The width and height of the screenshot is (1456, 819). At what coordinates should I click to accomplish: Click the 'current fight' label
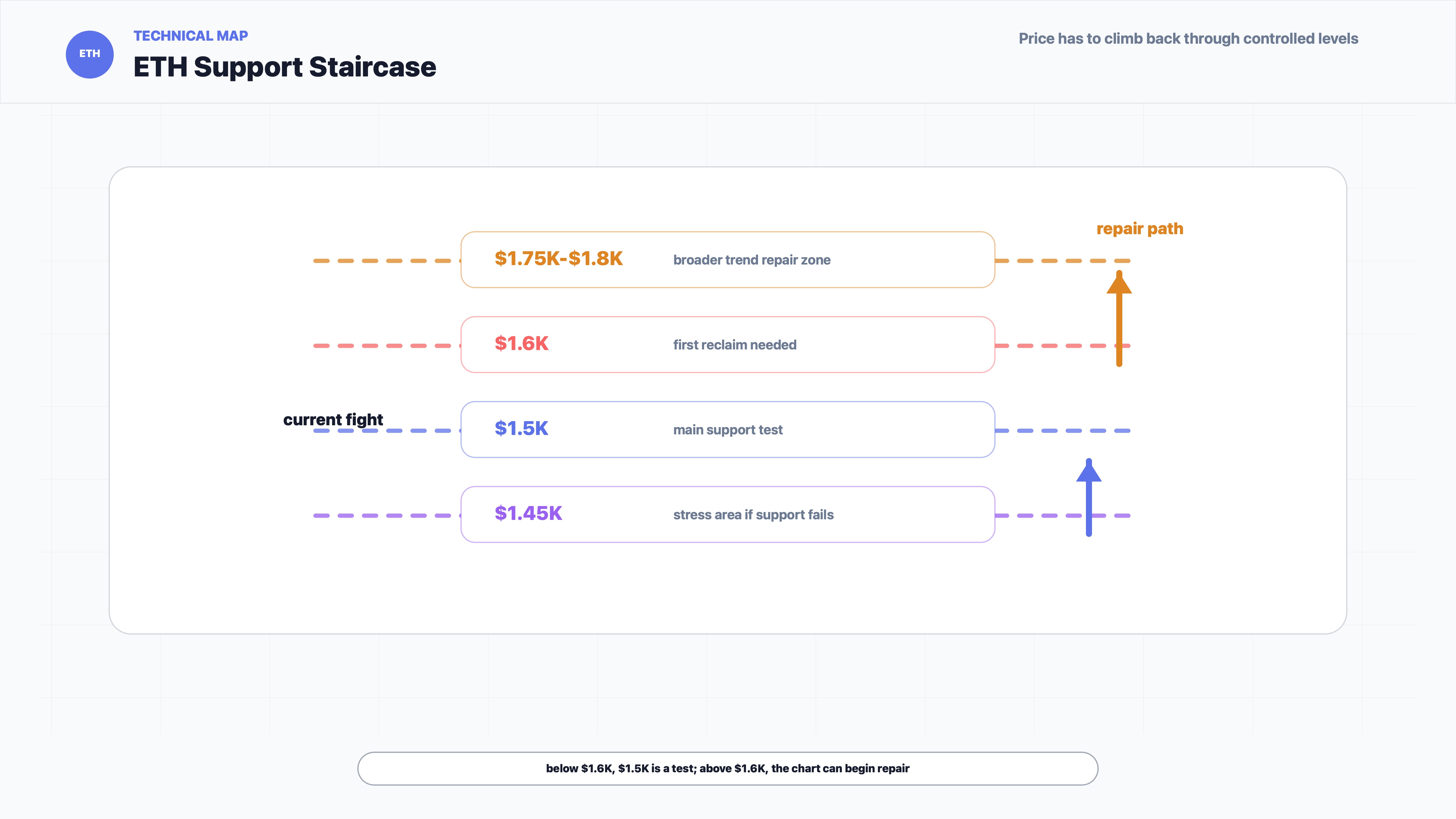(333, 420)
